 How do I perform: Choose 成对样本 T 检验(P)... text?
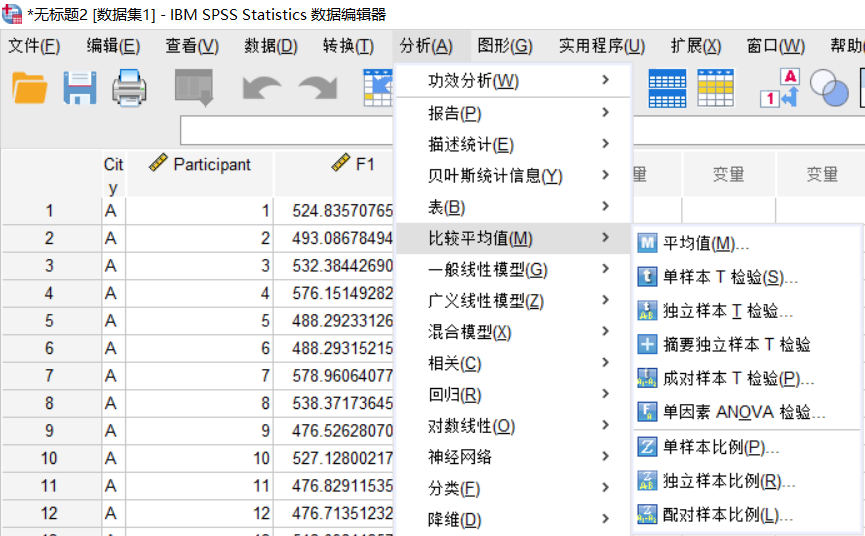[x=738, y=379]
